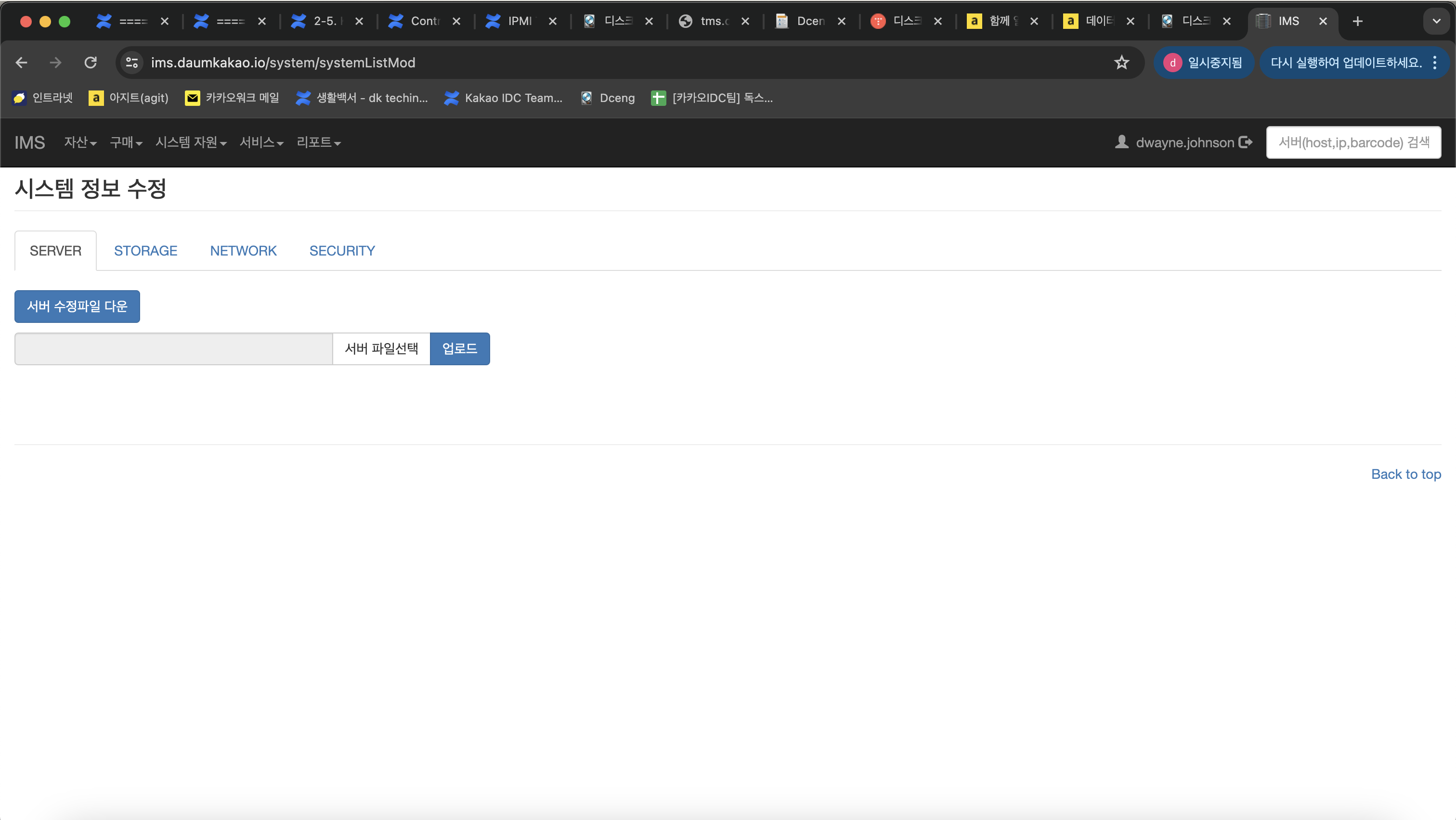This screenshot has height=820, width=1456.
Task: Open the 생활백서 - dk techin bookmark
Action: tap(362, 98)
